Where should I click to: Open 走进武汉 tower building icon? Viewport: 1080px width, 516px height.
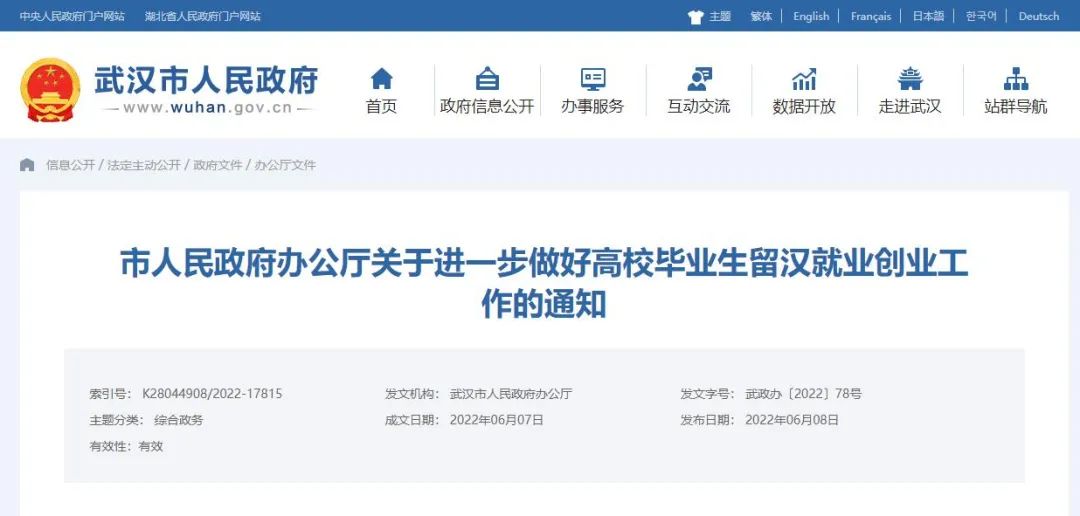point(910,79)
